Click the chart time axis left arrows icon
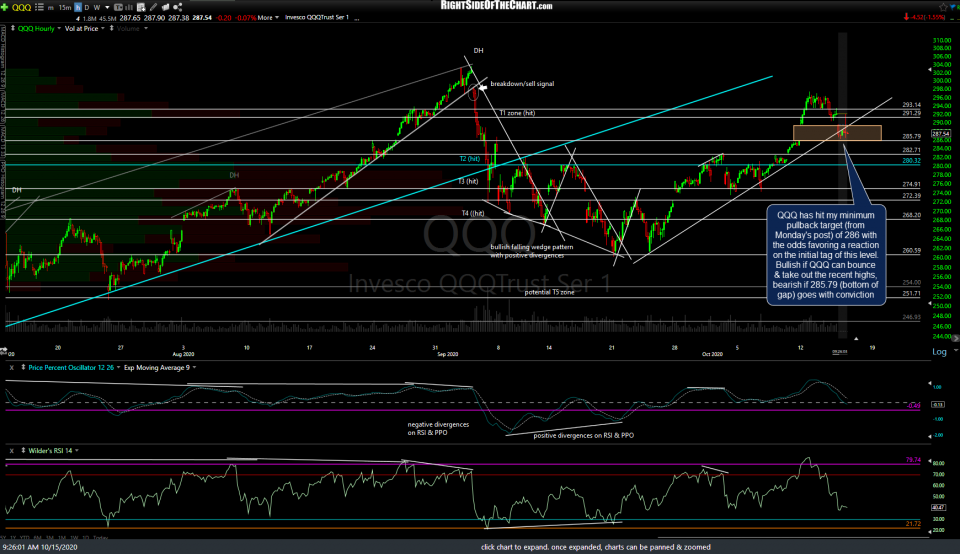This screenshot has width=960, height=554. pos(3,351)
